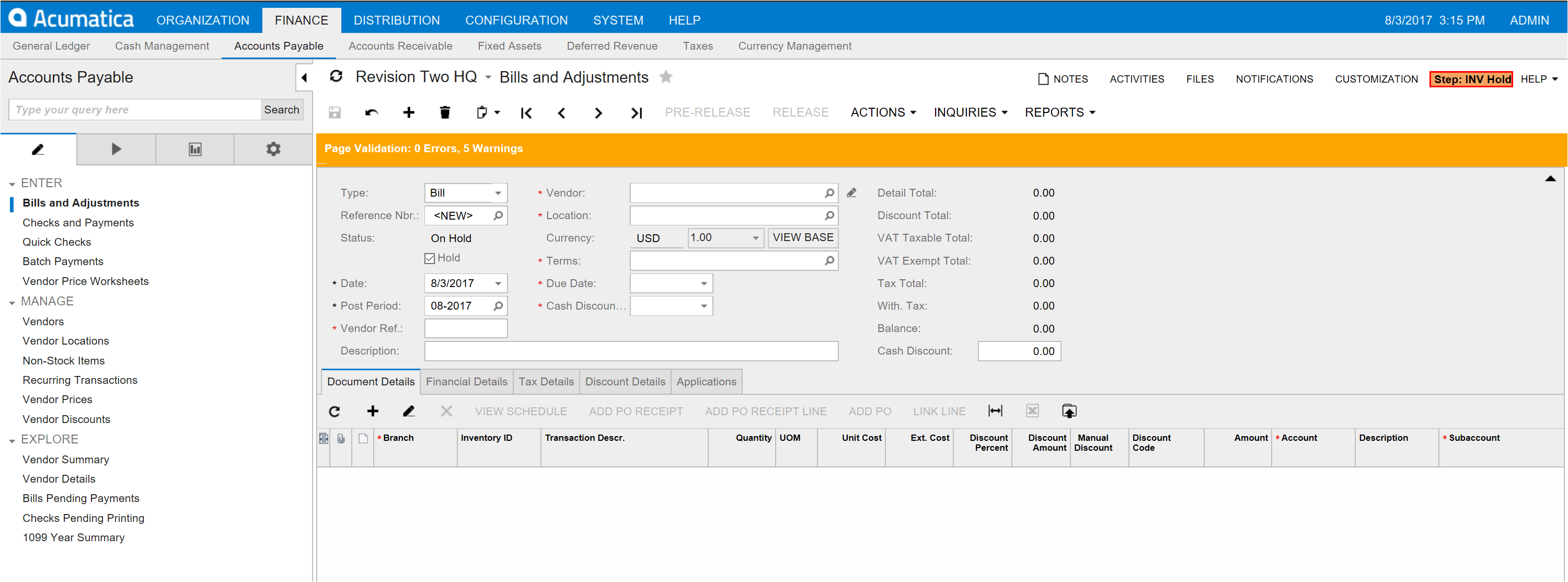Click the refresh icon beside Revision Two HQ

[x=336, y=77]
